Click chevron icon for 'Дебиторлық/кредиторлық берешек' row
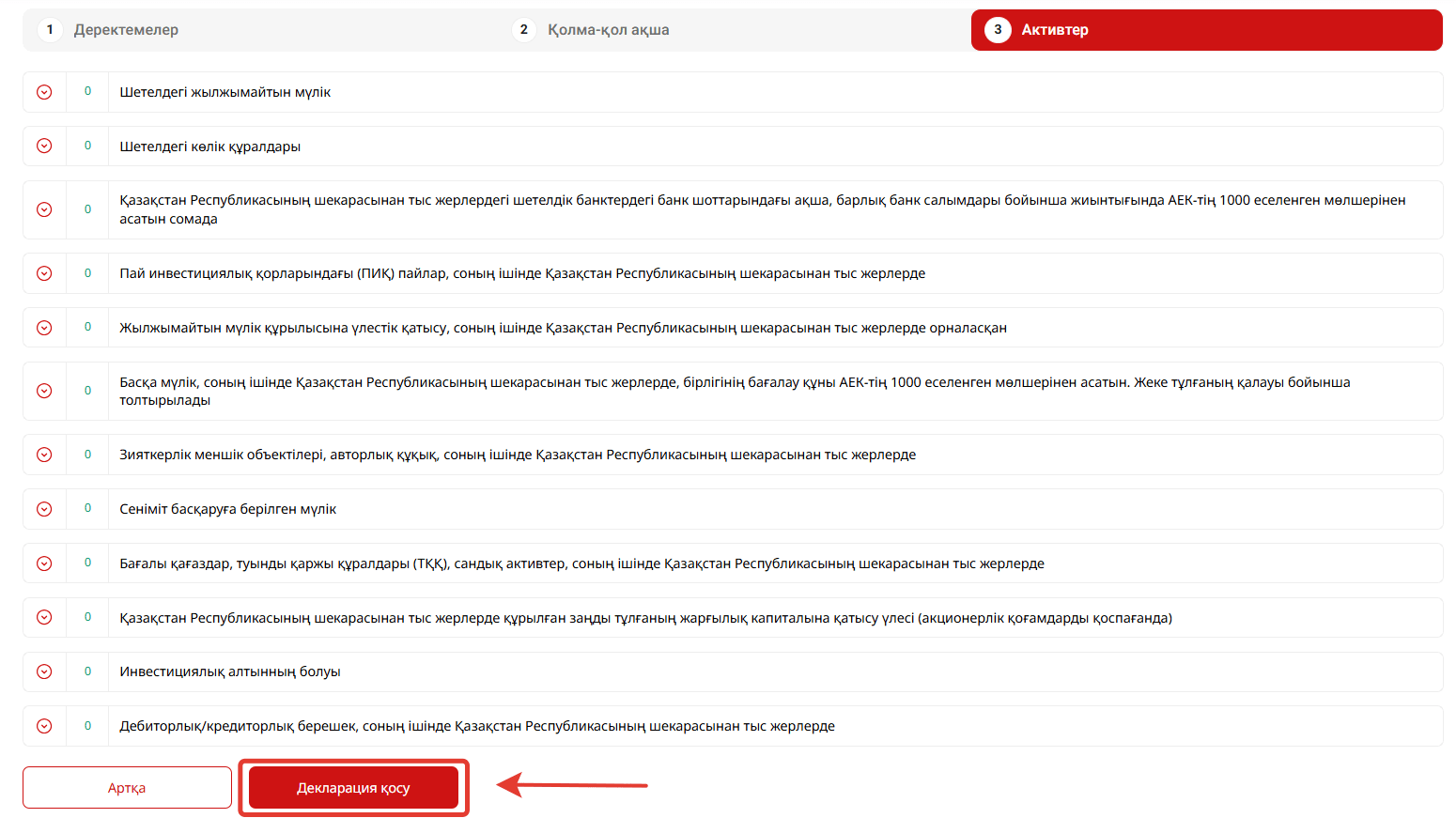This screenshot has width=1456, height=818. click(x=44, y=726)
